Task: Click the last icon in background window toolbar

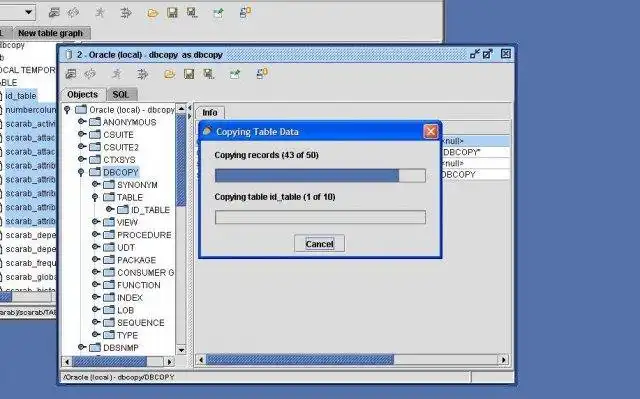Action: coord(245,13)
